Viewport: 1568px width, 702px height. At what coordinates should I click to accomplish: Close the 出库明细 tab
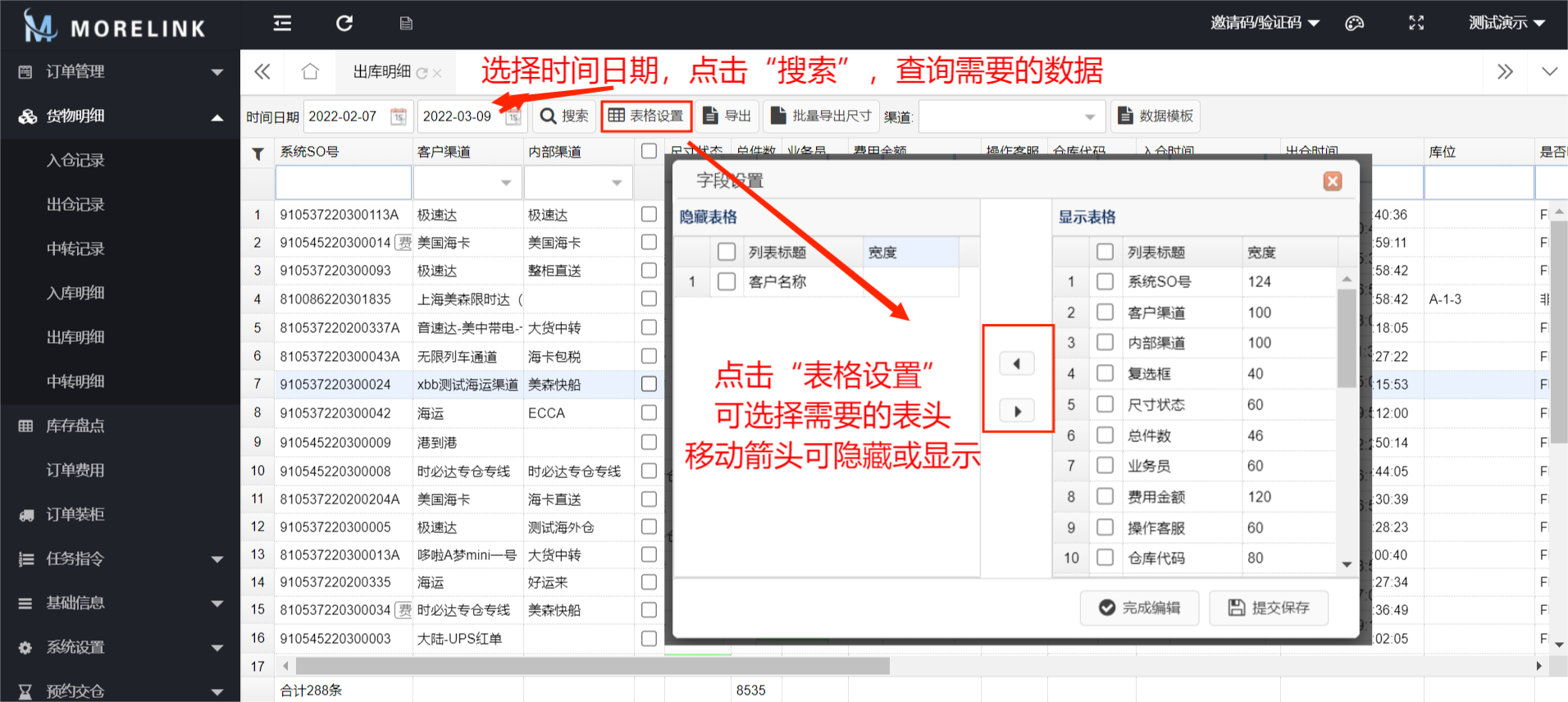click(437, 73)
